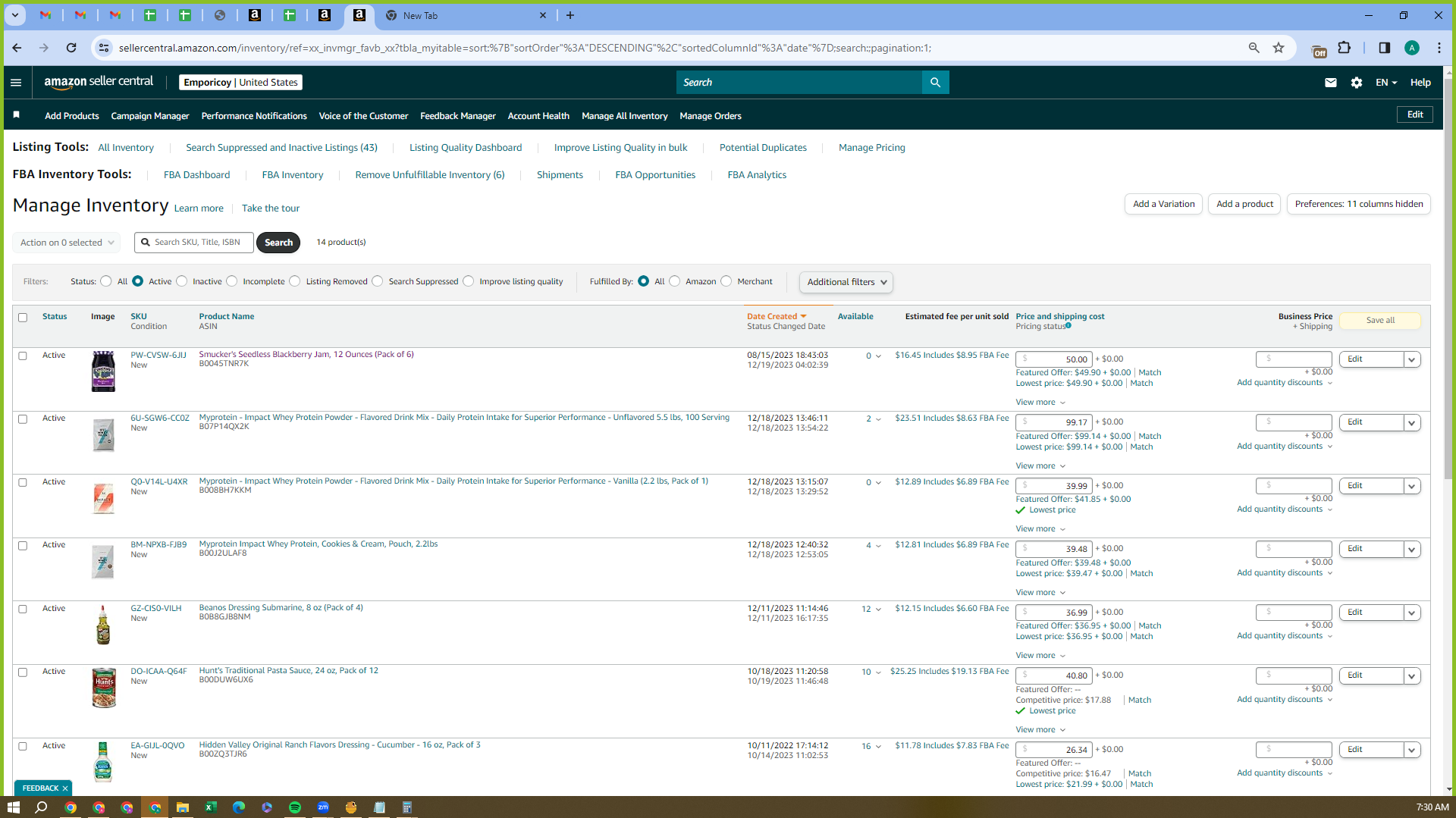Open the Seller Central hamburger menu
This screenshot has height=818, width=1456.
[16, 83]
